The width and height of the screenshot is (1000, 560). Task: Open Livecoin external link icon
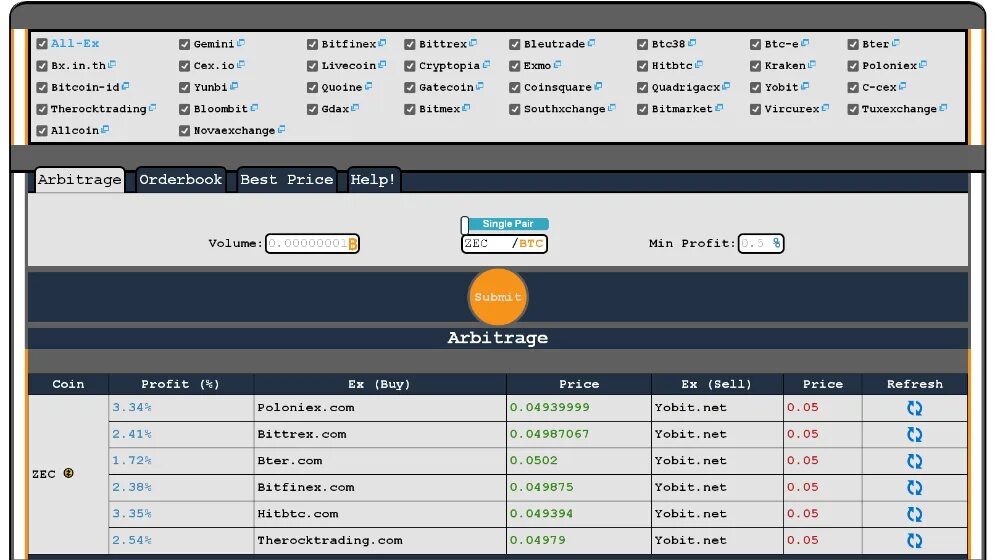(x=382, y=65)
